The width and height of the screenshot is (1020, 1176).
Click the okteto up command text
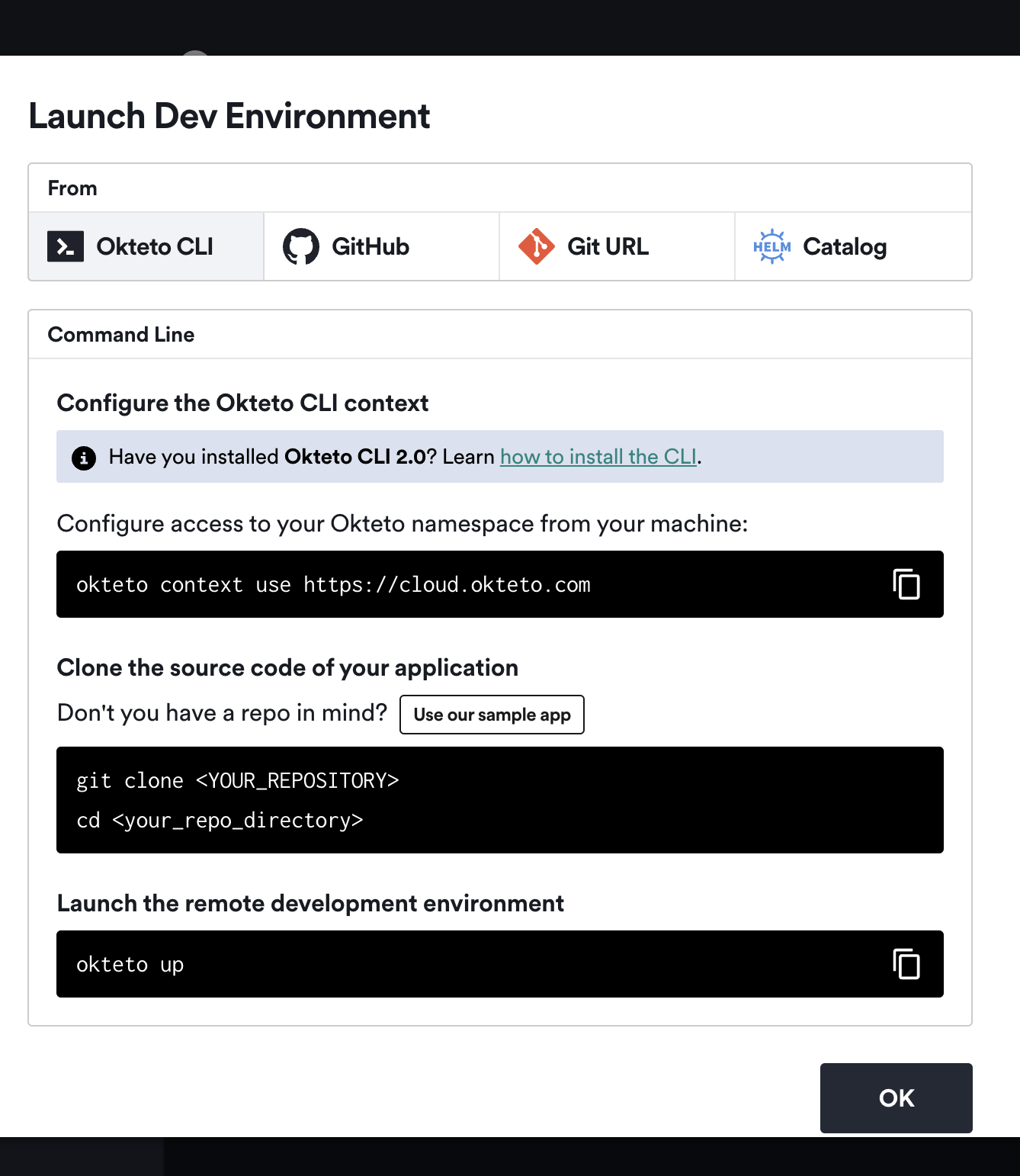click(130, 965)
